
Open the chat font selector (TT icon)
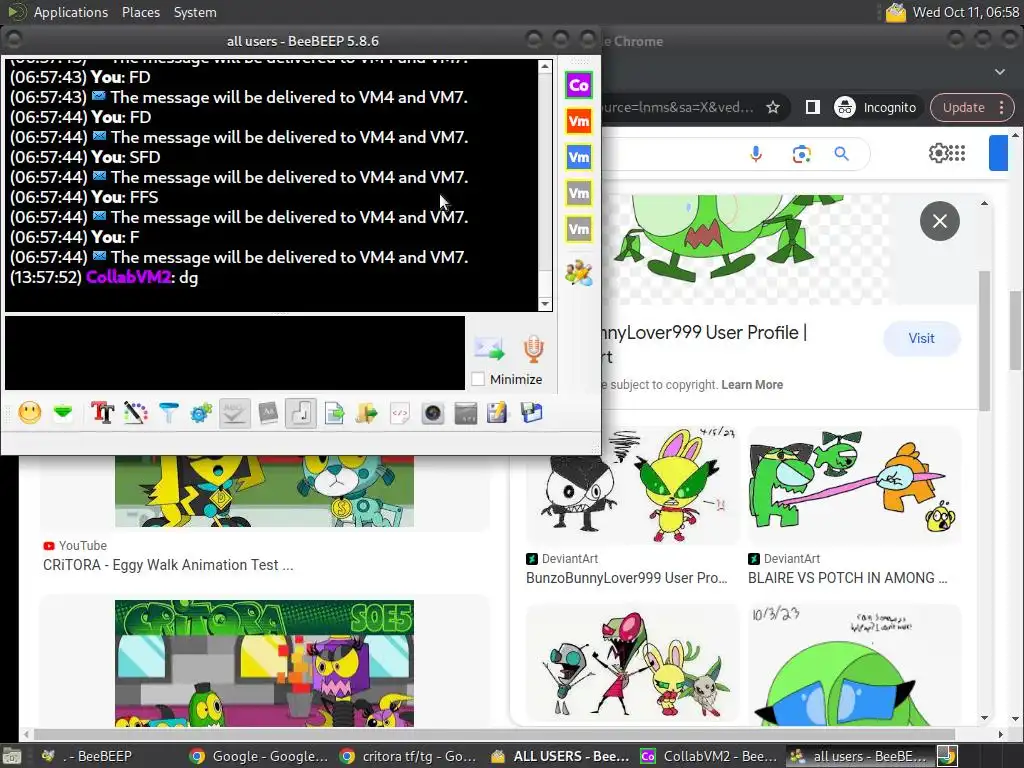point(103,413)
